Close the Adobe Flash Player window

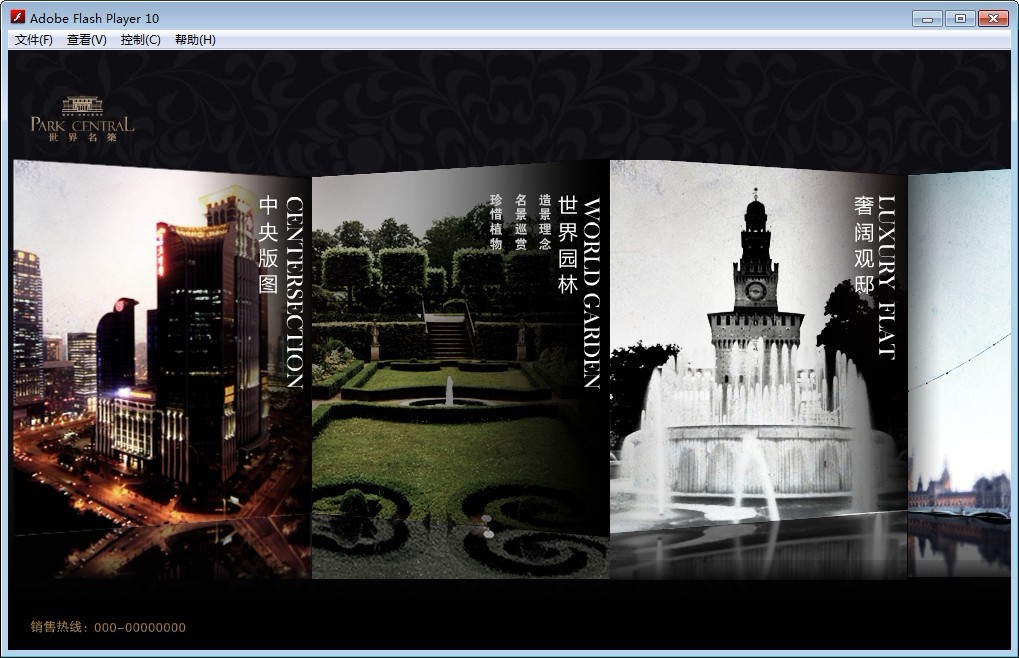click(x=993, y=19)
